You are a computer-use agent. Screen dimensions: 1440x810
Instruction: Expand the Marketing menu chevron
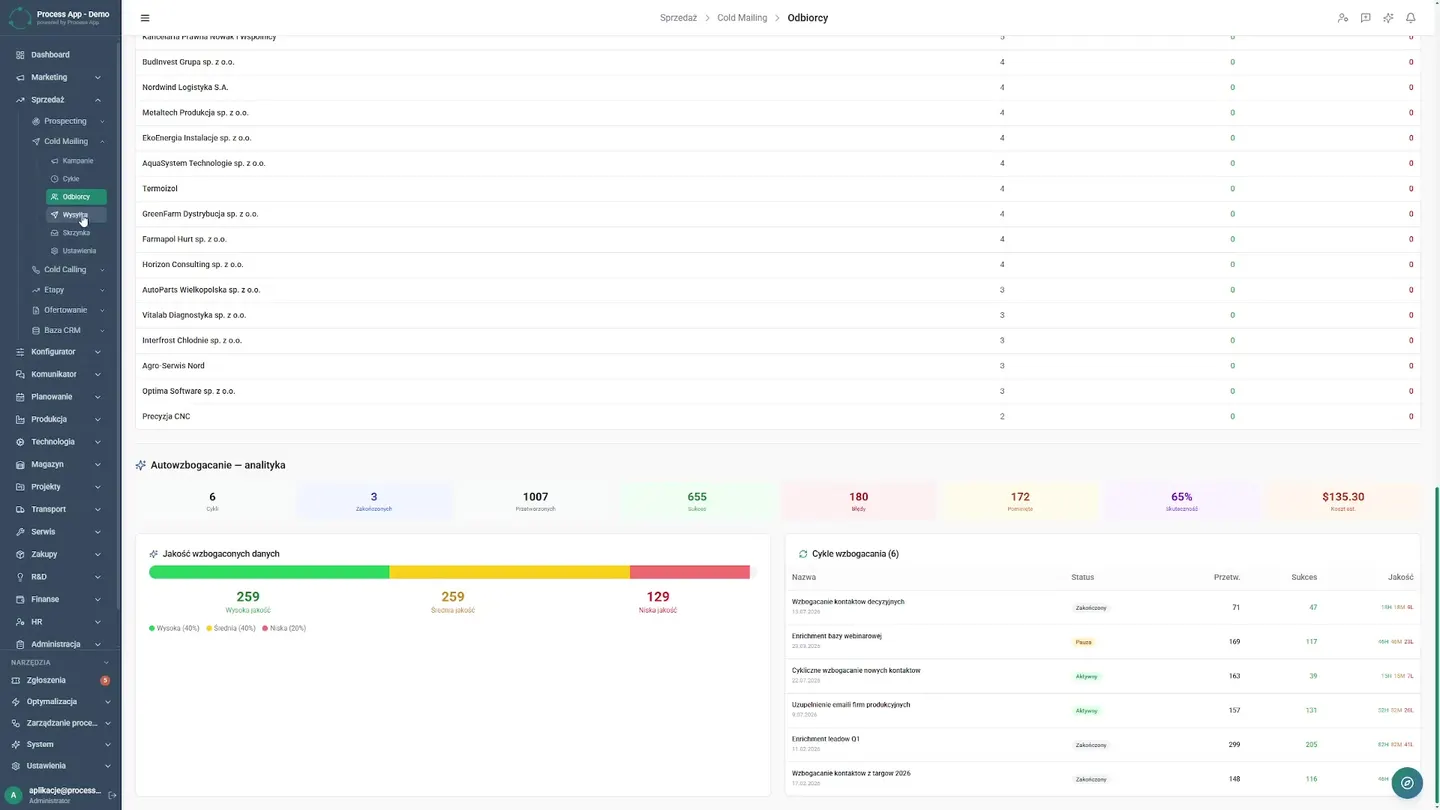point(98,77)
